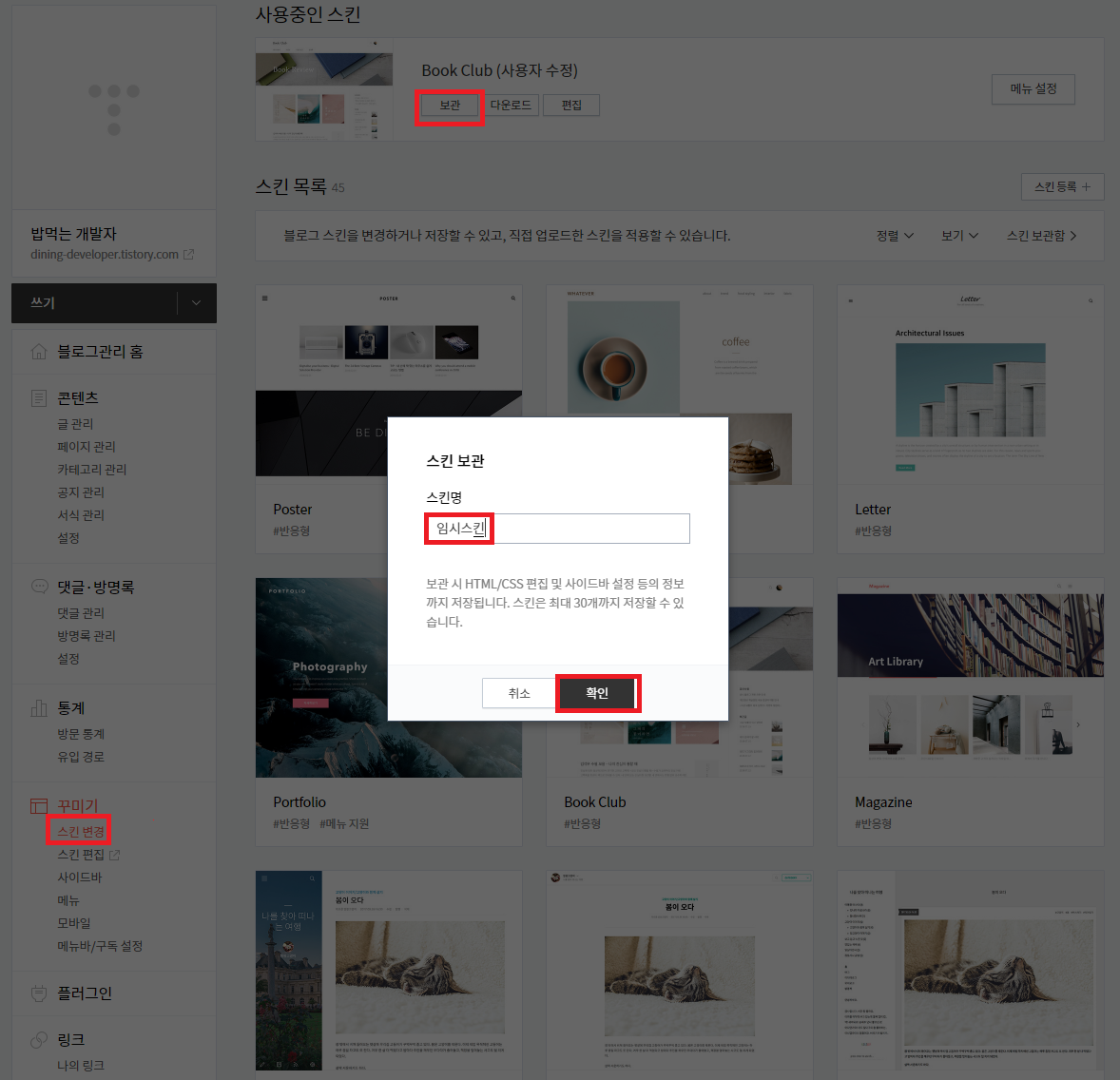Open 방문 통계 menu item

pyautogui.click(x=81, y=734)
